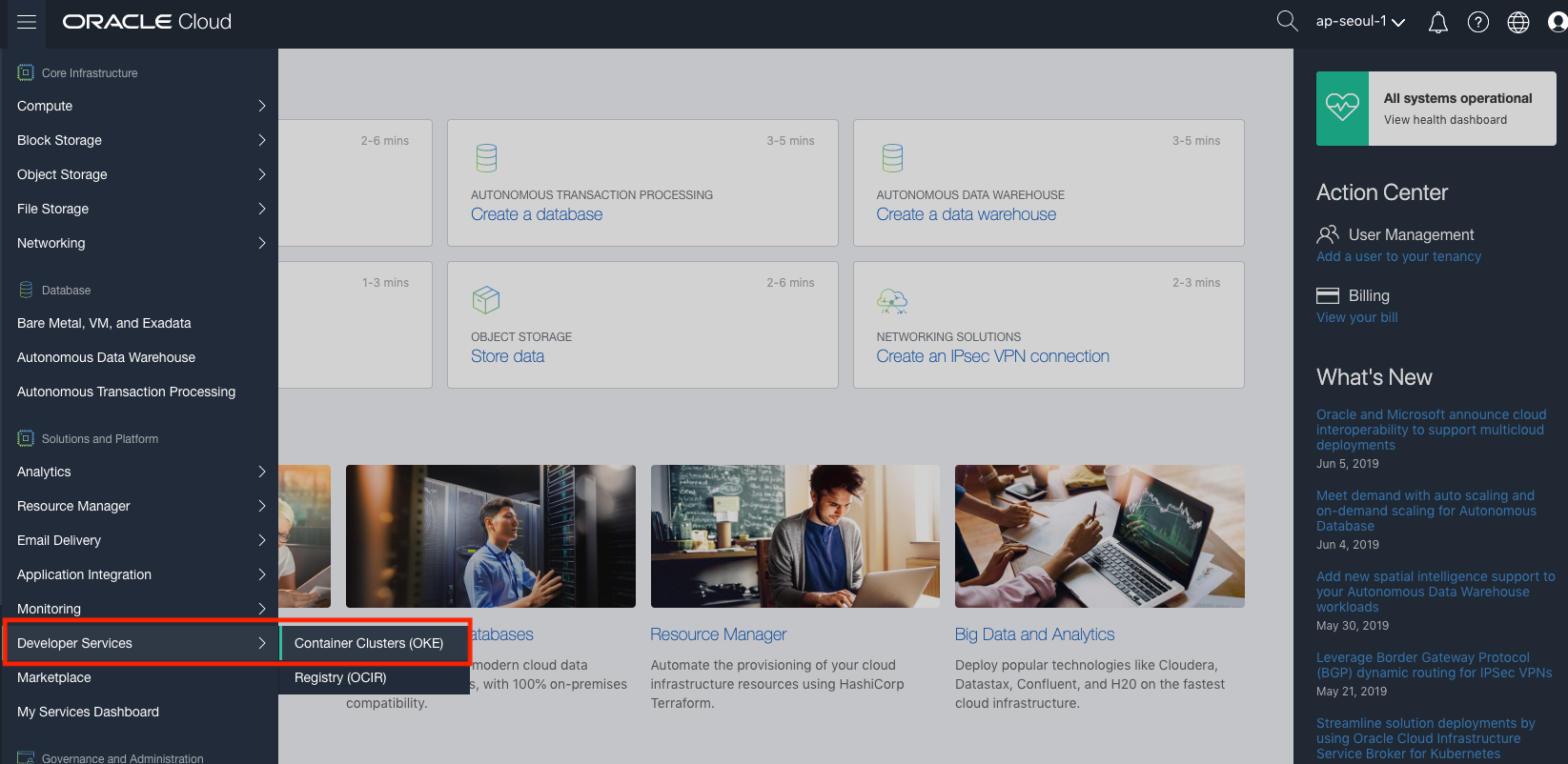
Task: Open the ap-seoul-1 region dropdown
Action: pyautogui.click(x=1360, y=21)
